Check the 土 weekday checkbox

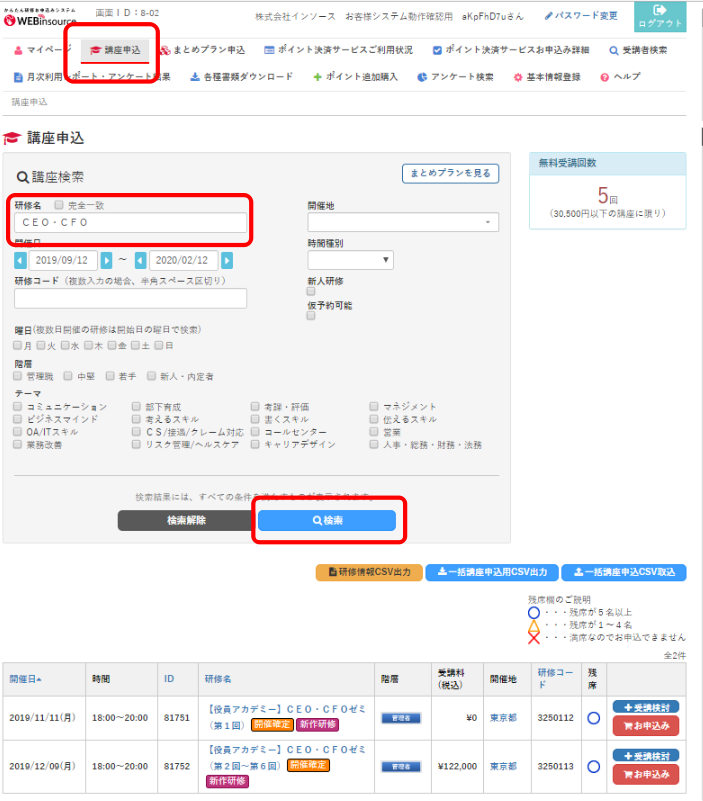[135, 345]
